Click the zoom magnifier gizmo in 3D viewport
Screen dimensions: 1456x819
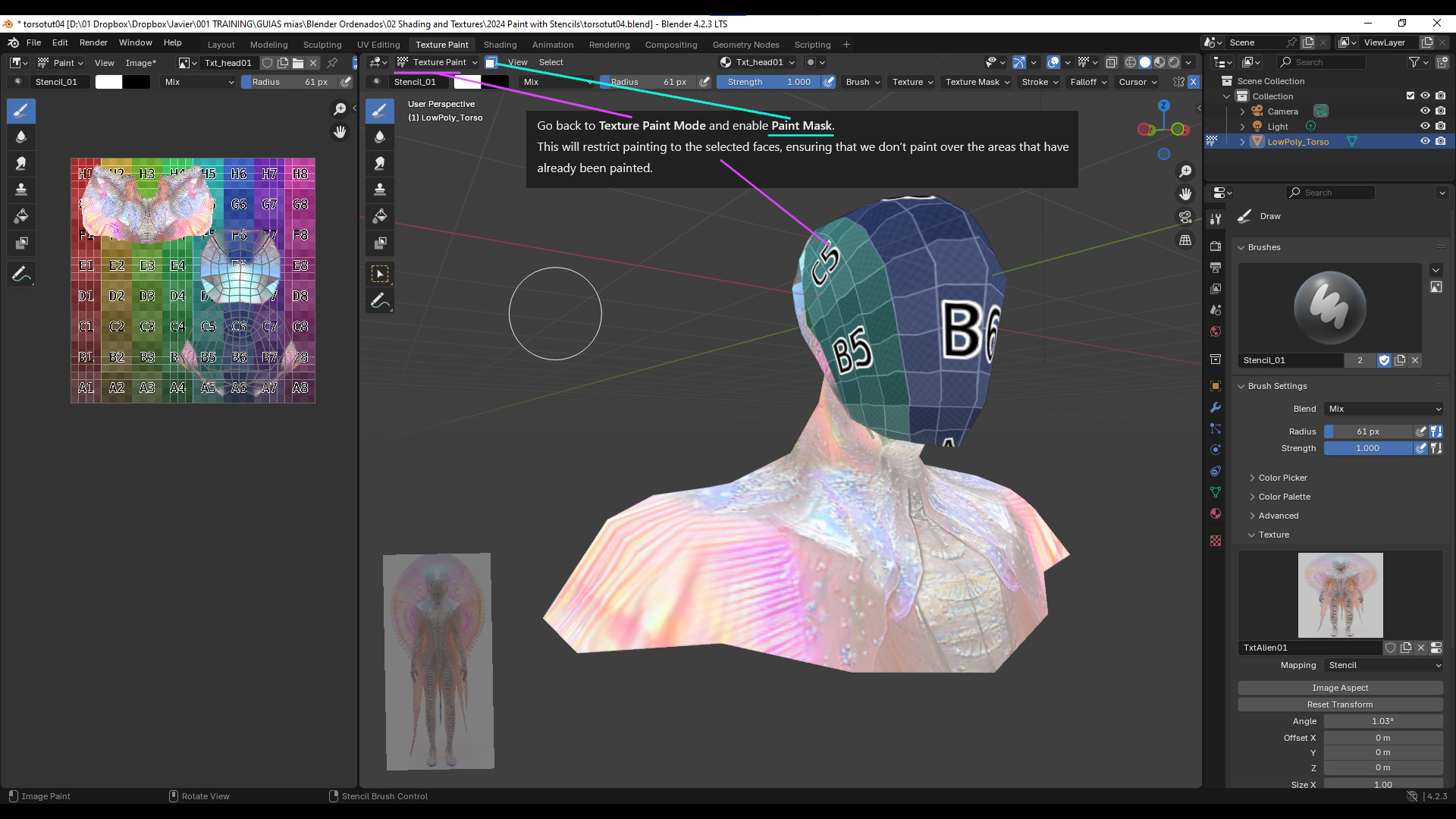click(x=1185, y=171)
